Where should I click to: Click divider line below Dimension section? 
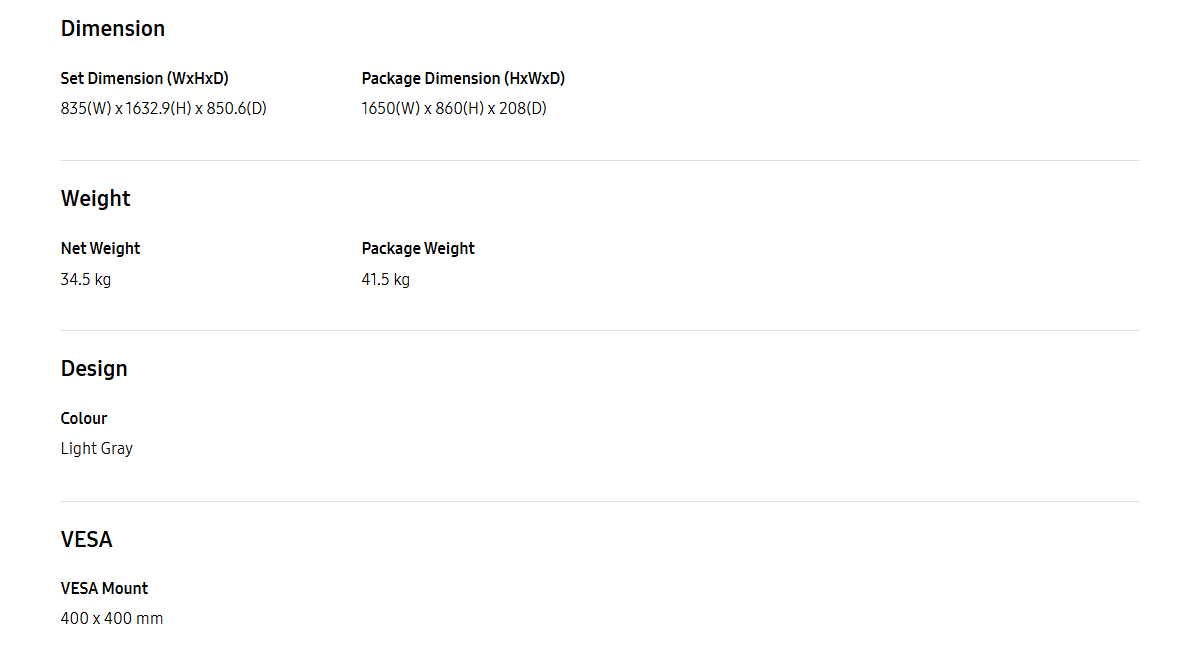coord(599,160)
